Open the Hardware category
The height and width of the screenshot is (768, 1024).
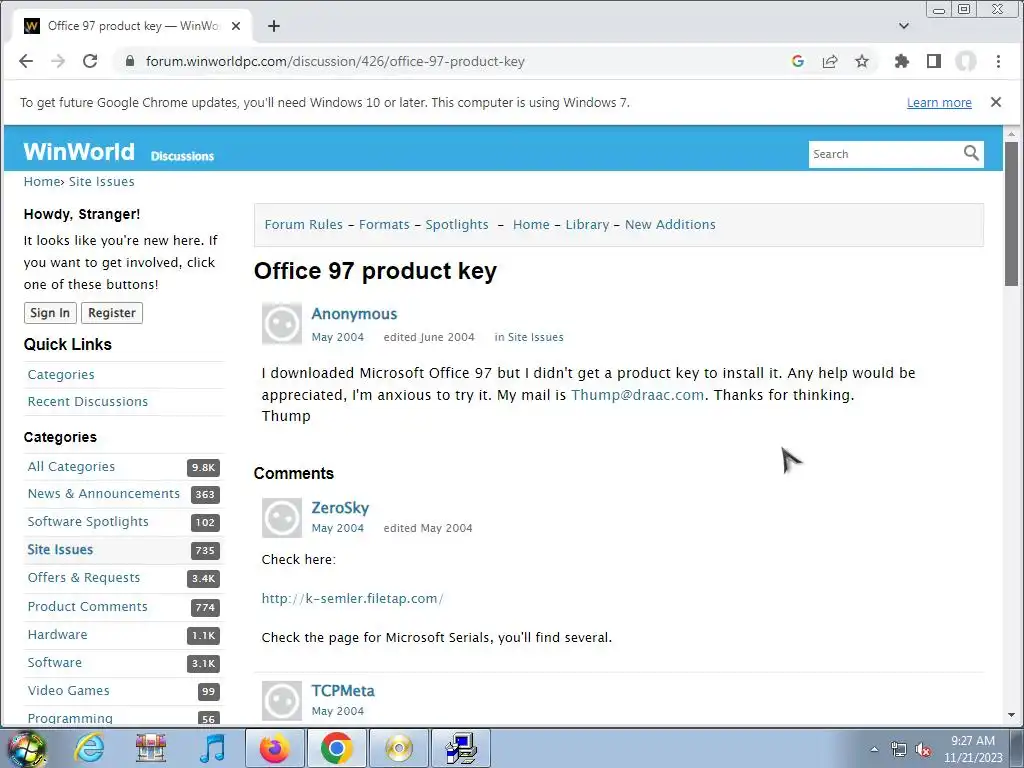coord(57,635)
